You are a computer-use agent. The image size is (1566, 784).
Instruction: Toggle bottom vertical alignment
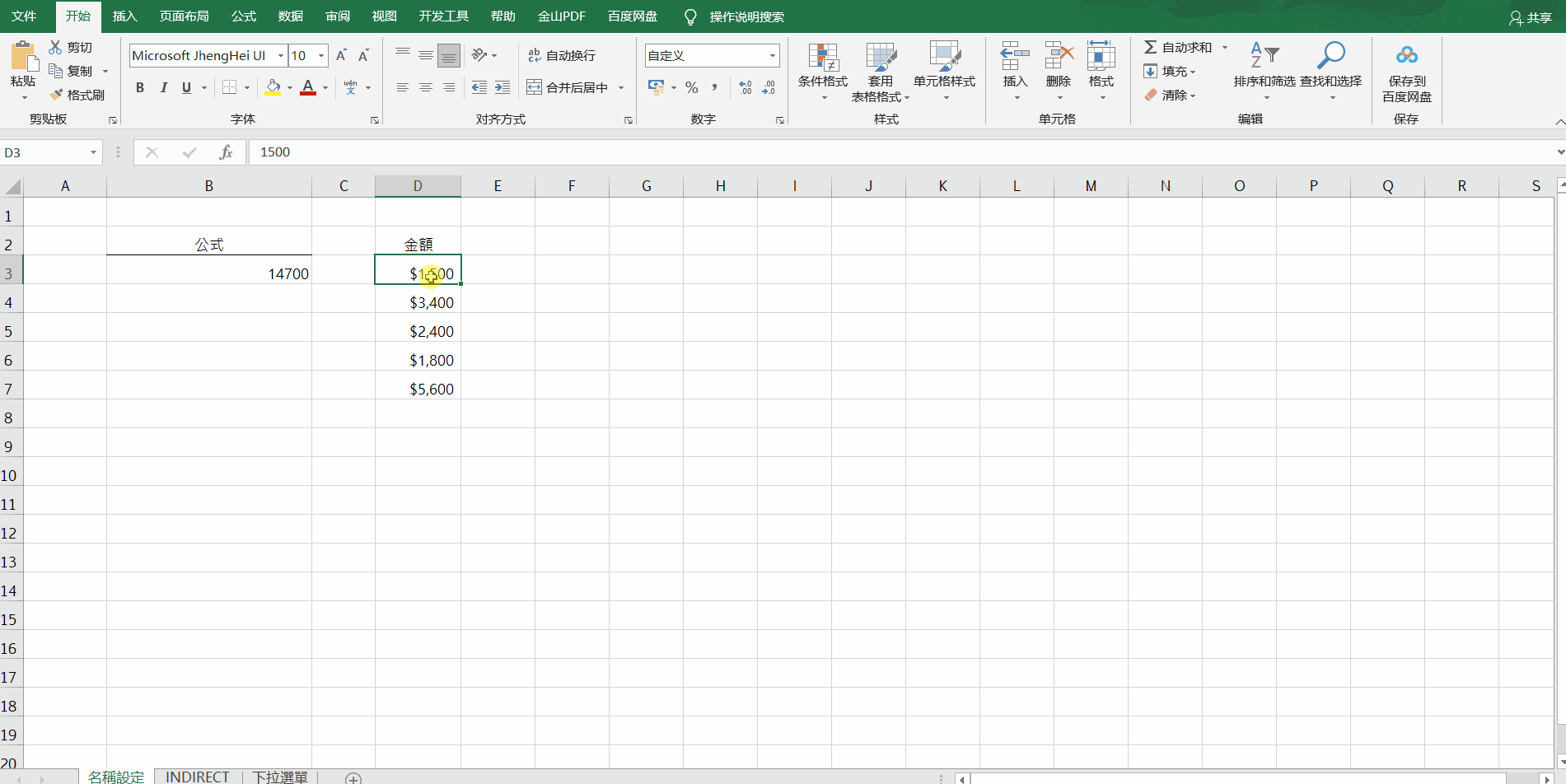(x=449, y=55)
